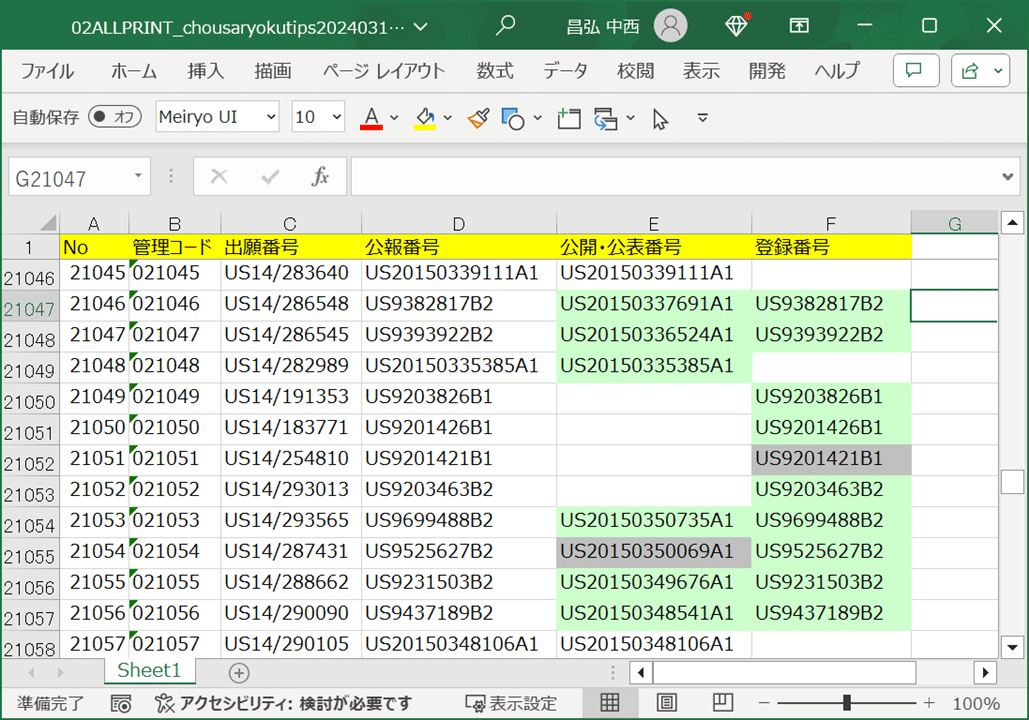Open the ファイル menu tab
Image resolution: width=1029 pixels, height=720 pixels.
47,70
